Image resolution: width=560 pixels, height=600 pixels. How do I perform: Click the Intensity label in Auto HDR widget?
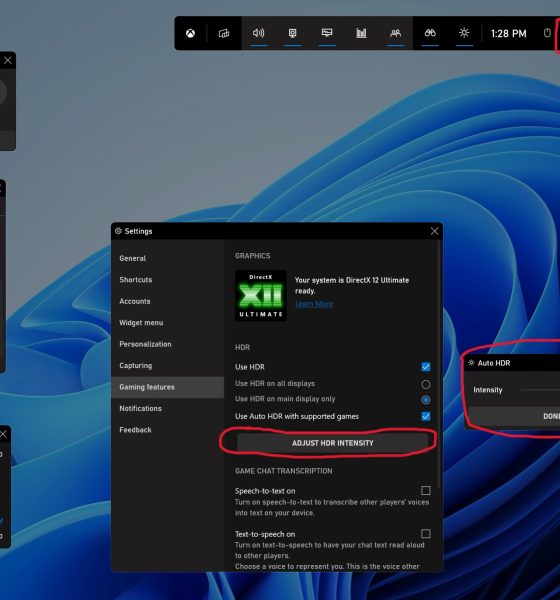488,390
